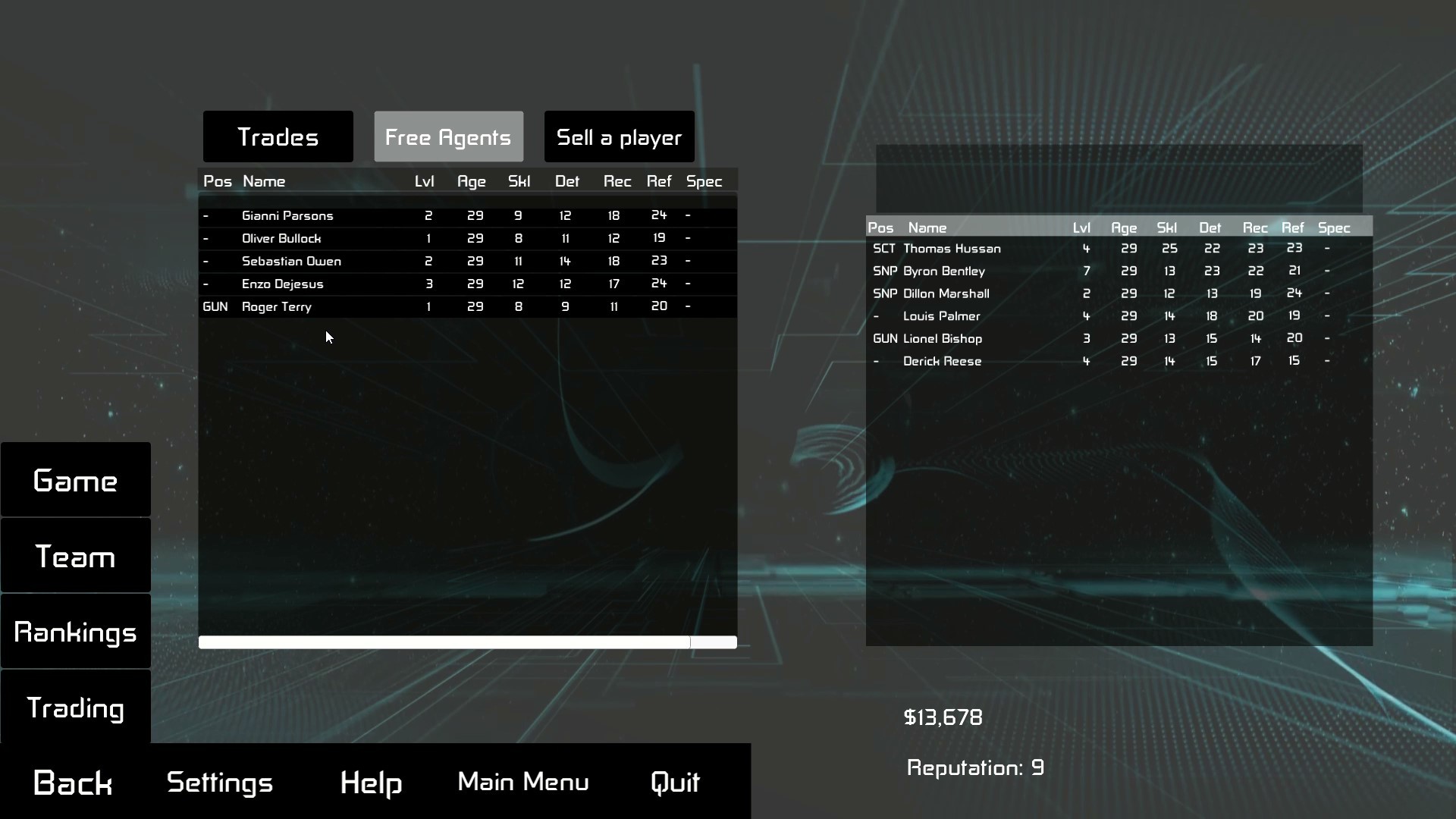Open the Team screen
The height and width of the screenshot is (819, 1456).
[75, 556]
